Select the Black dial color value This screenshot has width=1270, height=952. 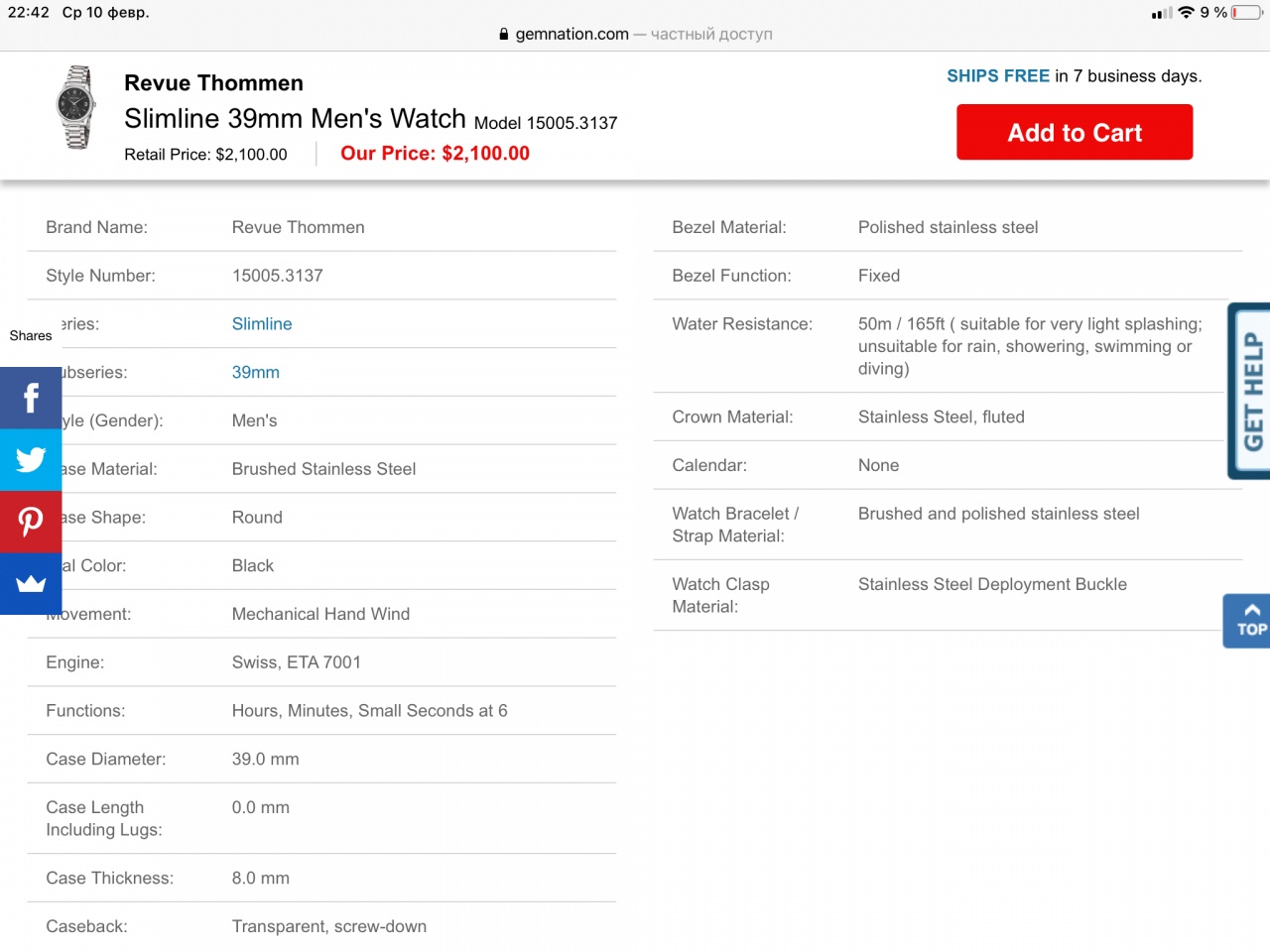(x=253, y=566)
